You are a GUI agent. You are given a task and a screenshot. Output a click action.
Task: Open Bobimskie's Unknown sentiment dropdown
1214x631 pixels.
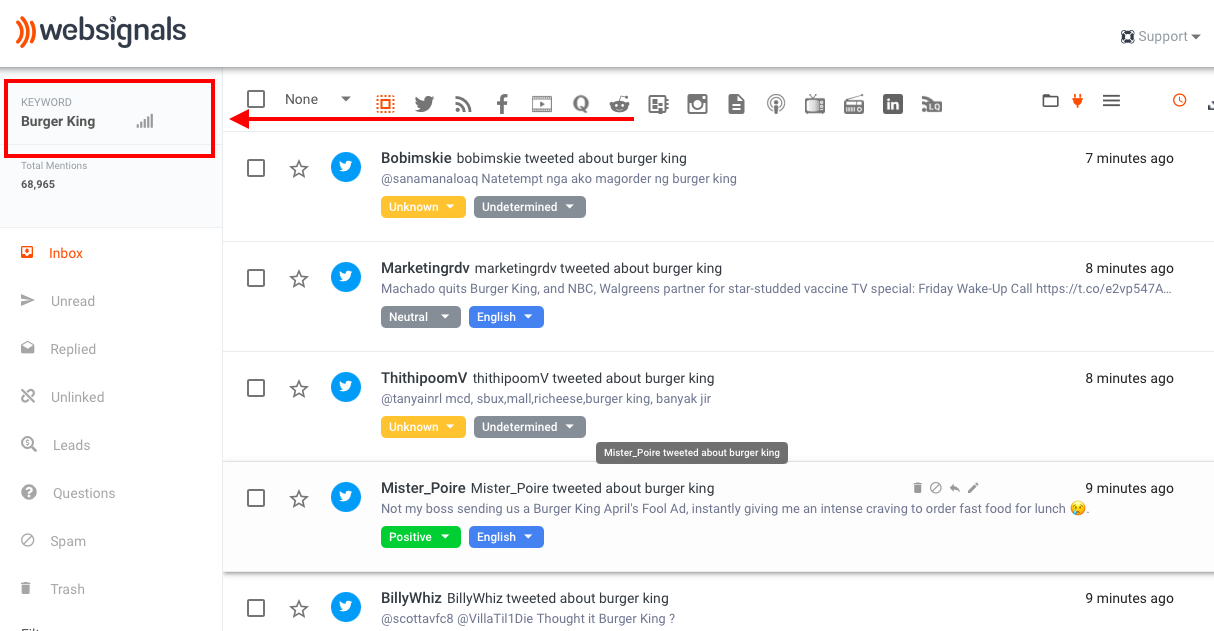pos(423,207)
